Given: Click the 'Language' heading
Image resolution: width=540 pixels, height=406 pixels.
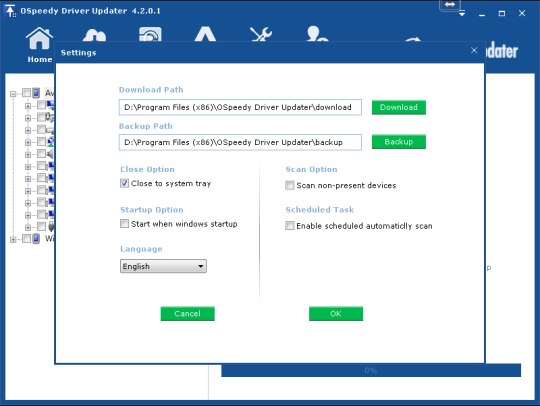Looking at the screenshot, I should (141, 249).
